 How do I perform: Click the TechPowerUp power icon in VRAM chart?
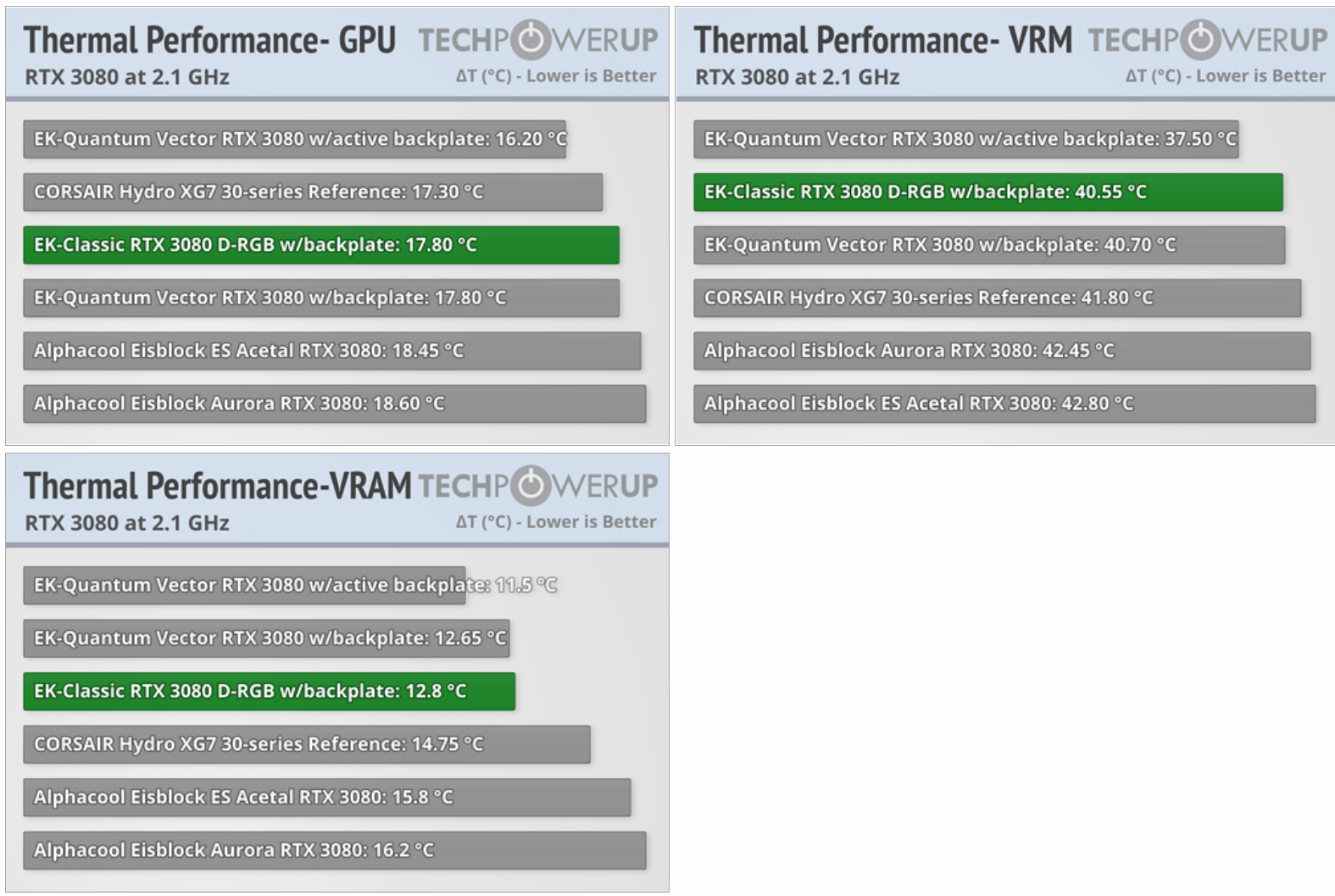click(x=531, y=486)
